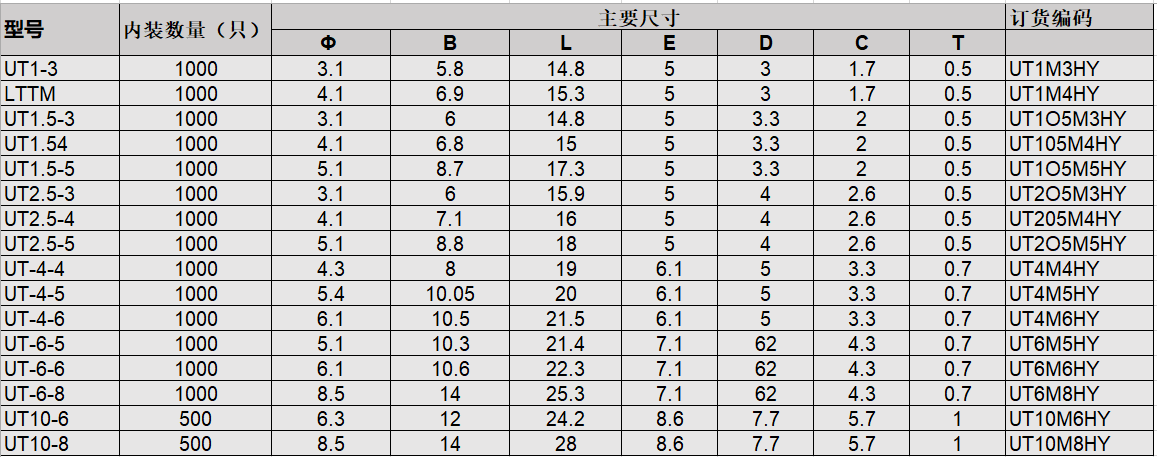Select the 订货编码 column header

click(x=1050, y=17)
